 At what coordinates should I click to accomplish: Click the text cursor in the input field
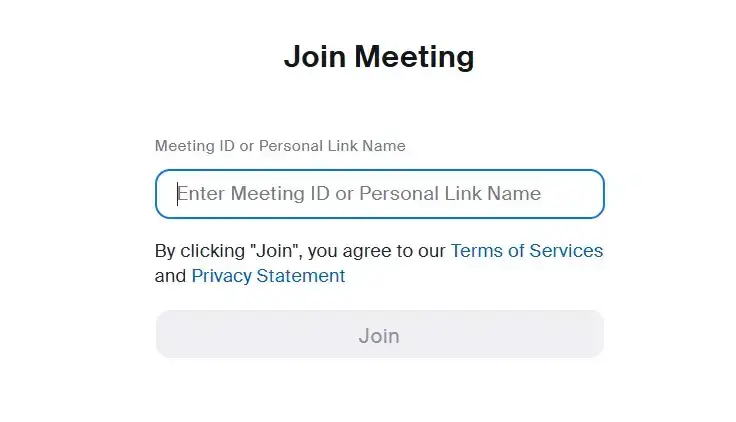(x=179, y=194)
